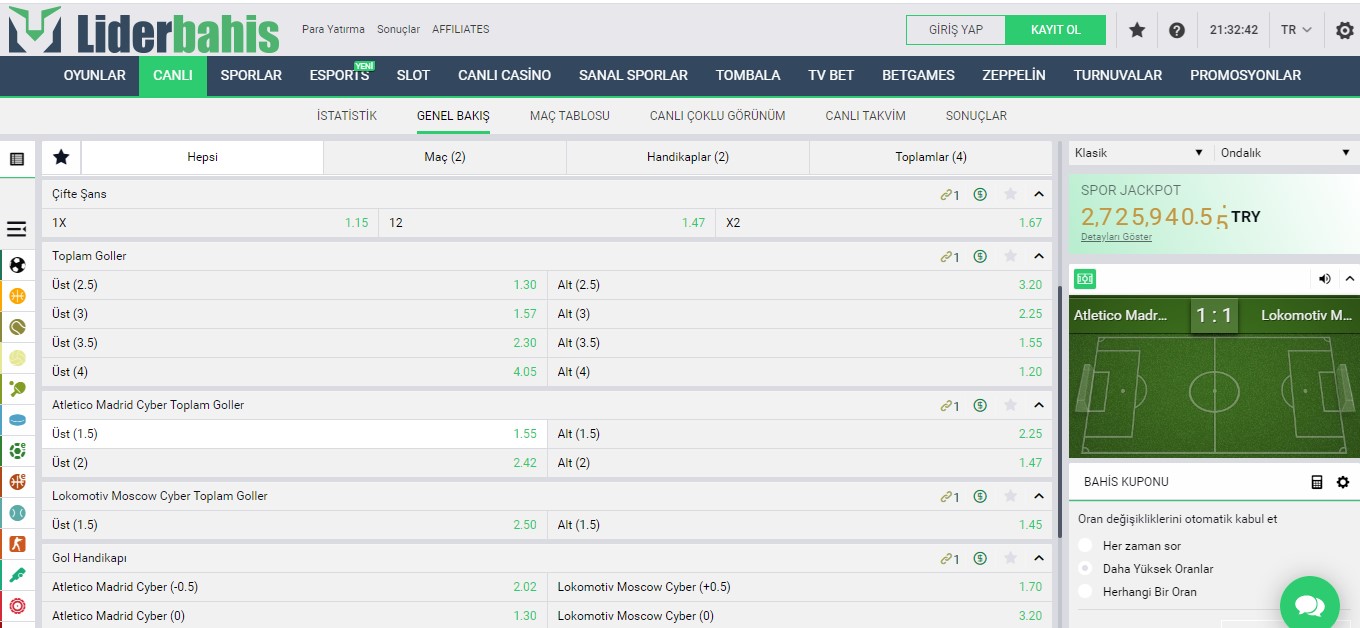Screen dimensions: 1360x628
Task: Favorite the Toplam Goller market
Action: click(x=1010, y=257)
